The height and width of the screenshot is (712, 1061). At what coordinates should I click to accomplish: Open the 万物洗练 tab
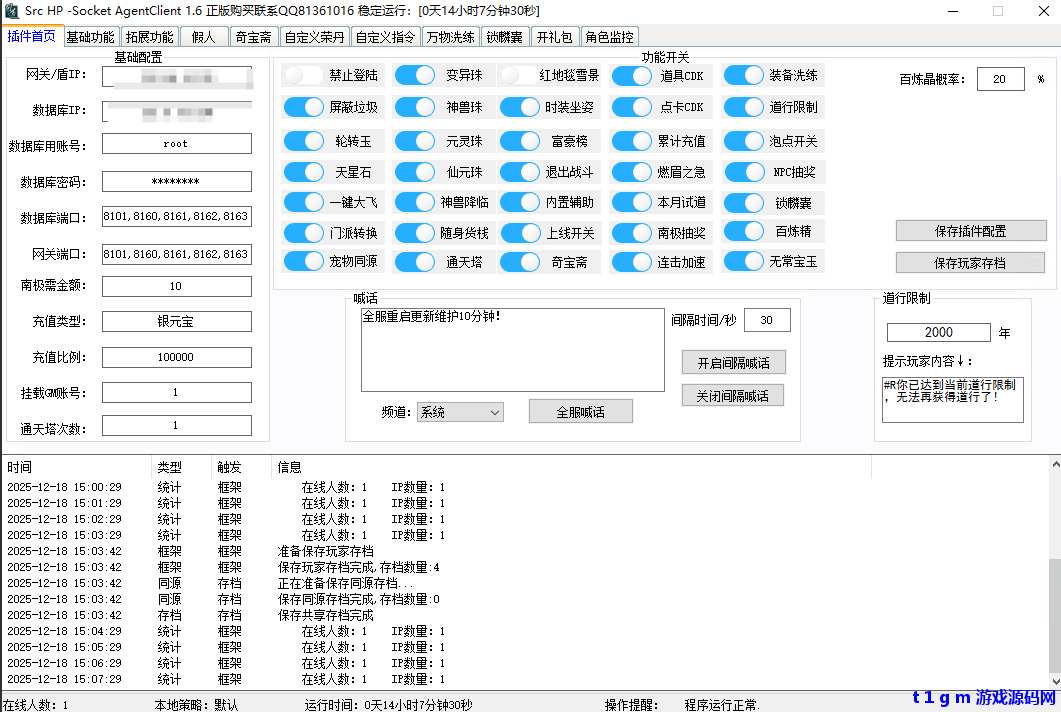tap(450, 36)
